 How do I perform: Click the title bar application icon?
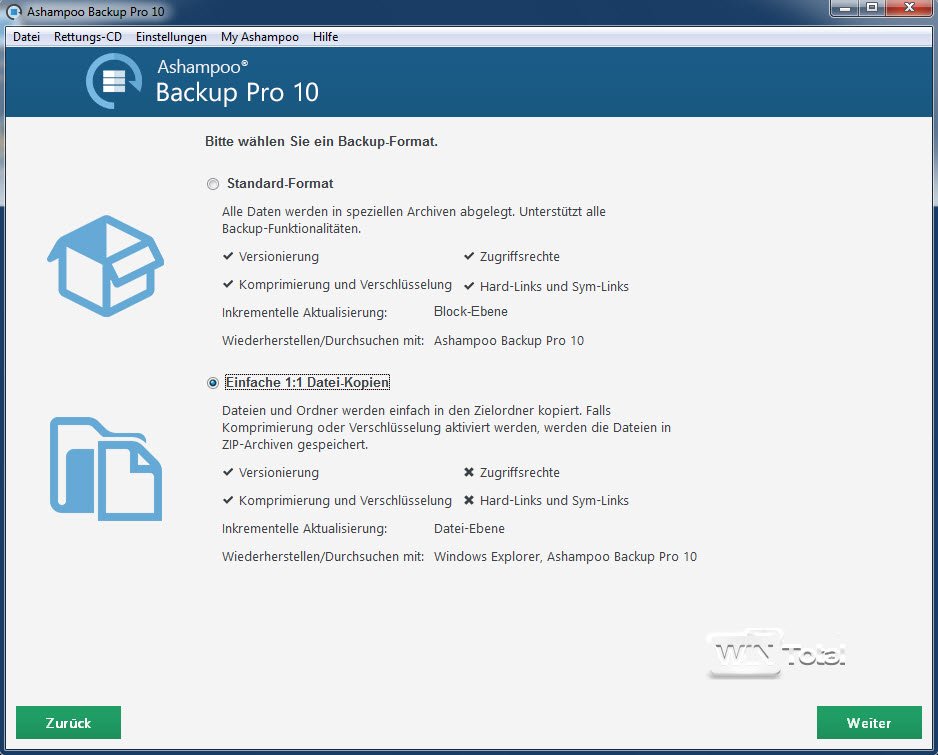tap(14, 11)
